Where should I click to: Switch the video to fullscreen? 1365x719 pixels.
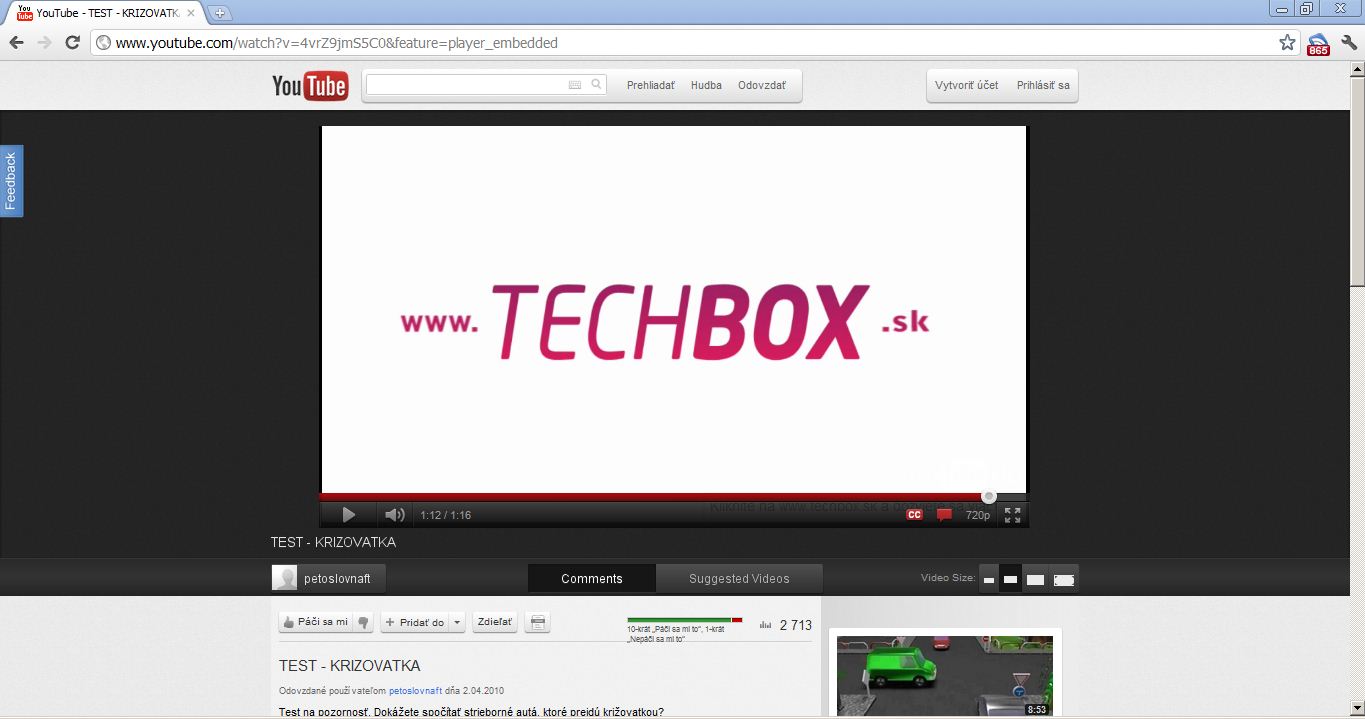click(x=1013, y=515)
